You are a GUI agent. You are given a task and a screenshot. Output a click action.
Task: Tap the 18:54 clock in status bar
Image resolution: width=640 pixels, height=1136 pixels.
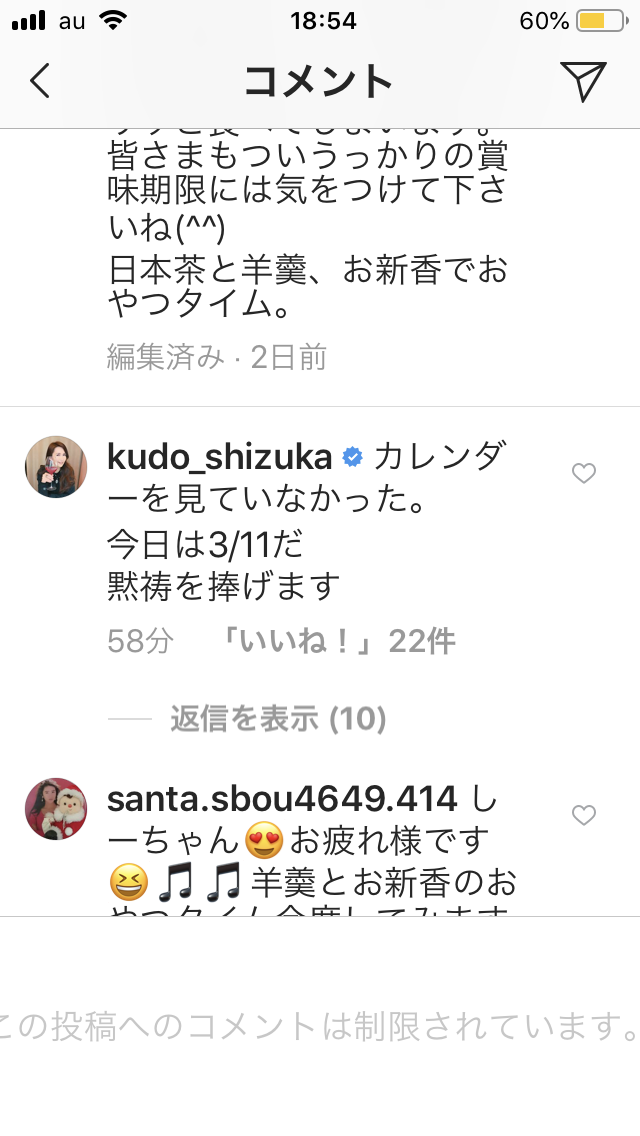coord(323,21)
